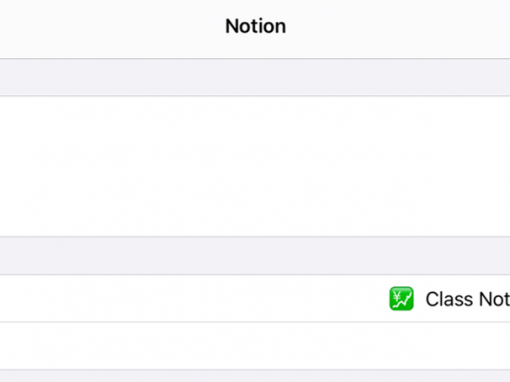
Task: Click the navigation bar left of Notion
Action: pyautogui.click(x=112, y=29)
